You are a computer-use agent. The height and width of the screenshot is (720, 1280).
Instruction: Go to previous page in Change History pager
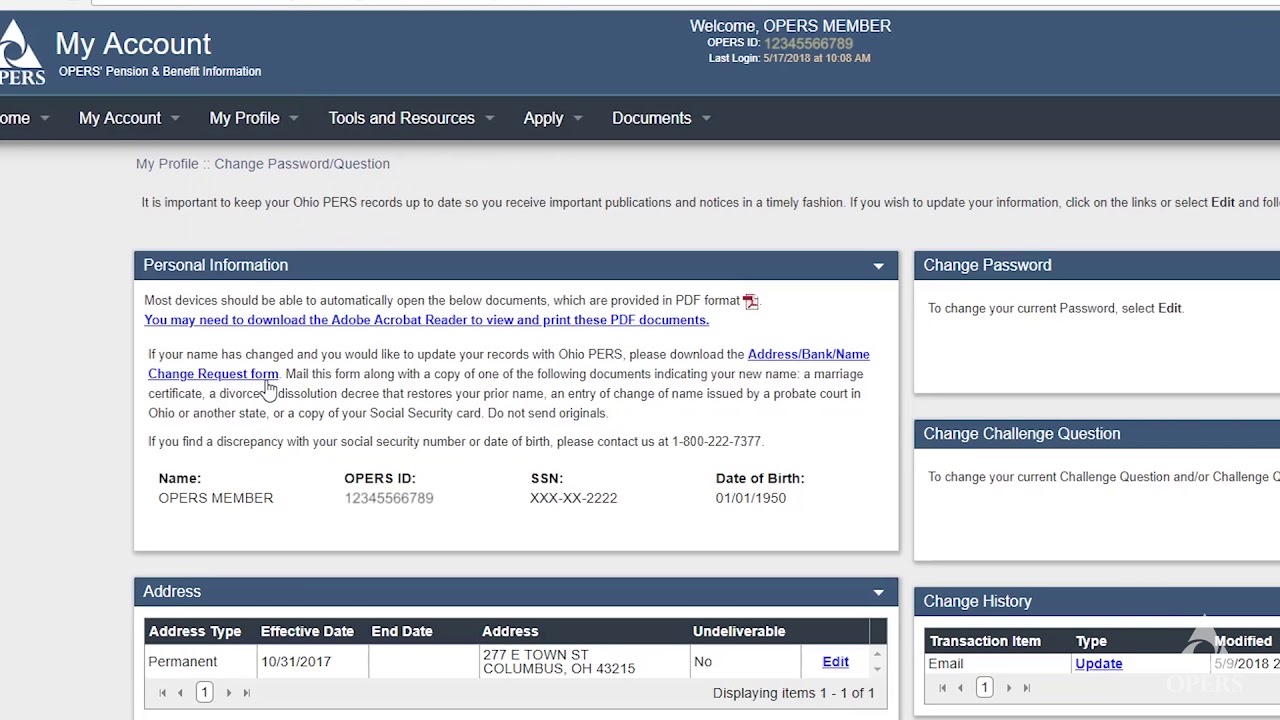960,688
